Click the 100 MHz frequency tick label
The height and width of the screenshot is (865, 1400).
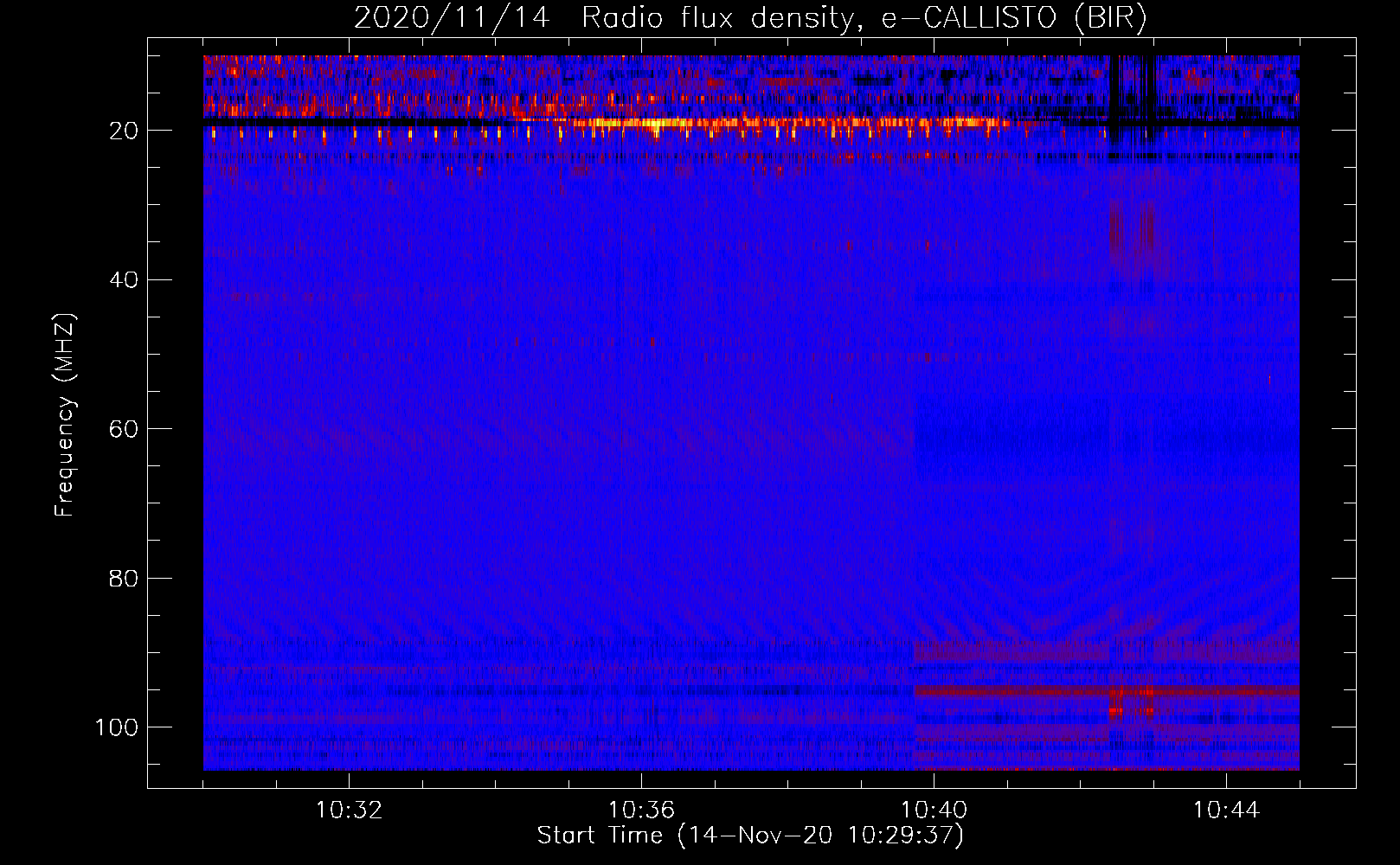coord(117,727)
